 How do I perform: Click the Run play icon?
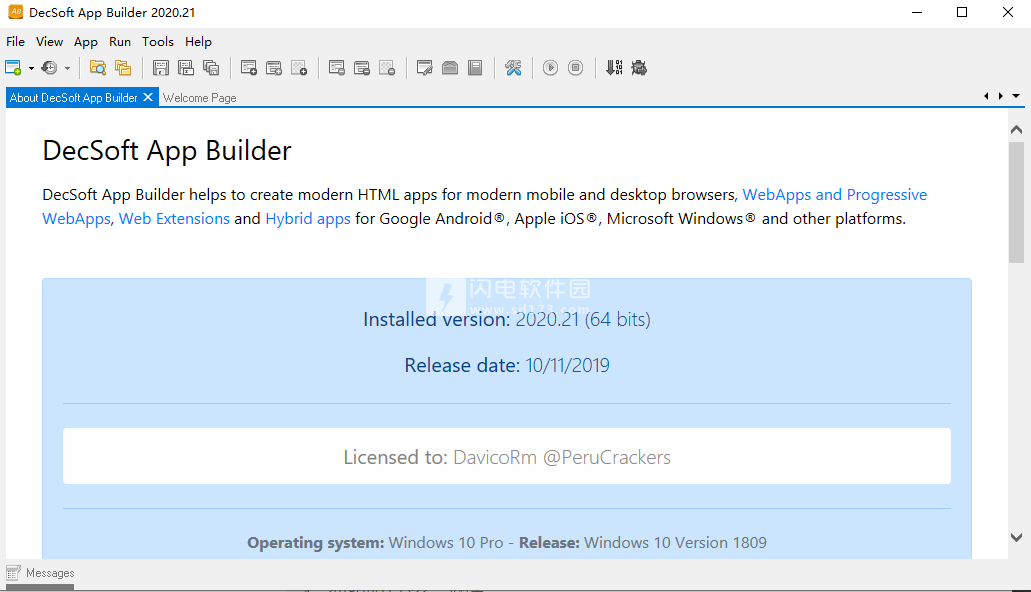pos(550,68)
